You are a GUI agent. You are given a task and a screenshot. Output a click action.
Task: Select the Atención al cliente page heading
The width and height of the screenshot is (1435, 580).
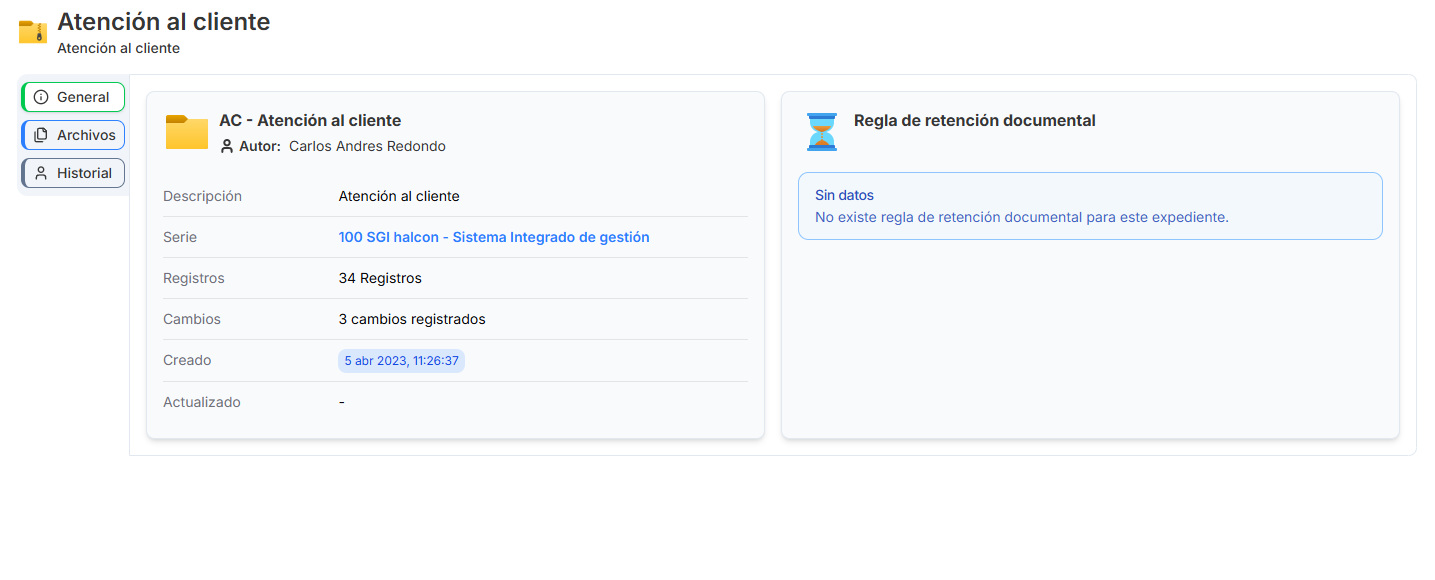(x=164, y=21)
